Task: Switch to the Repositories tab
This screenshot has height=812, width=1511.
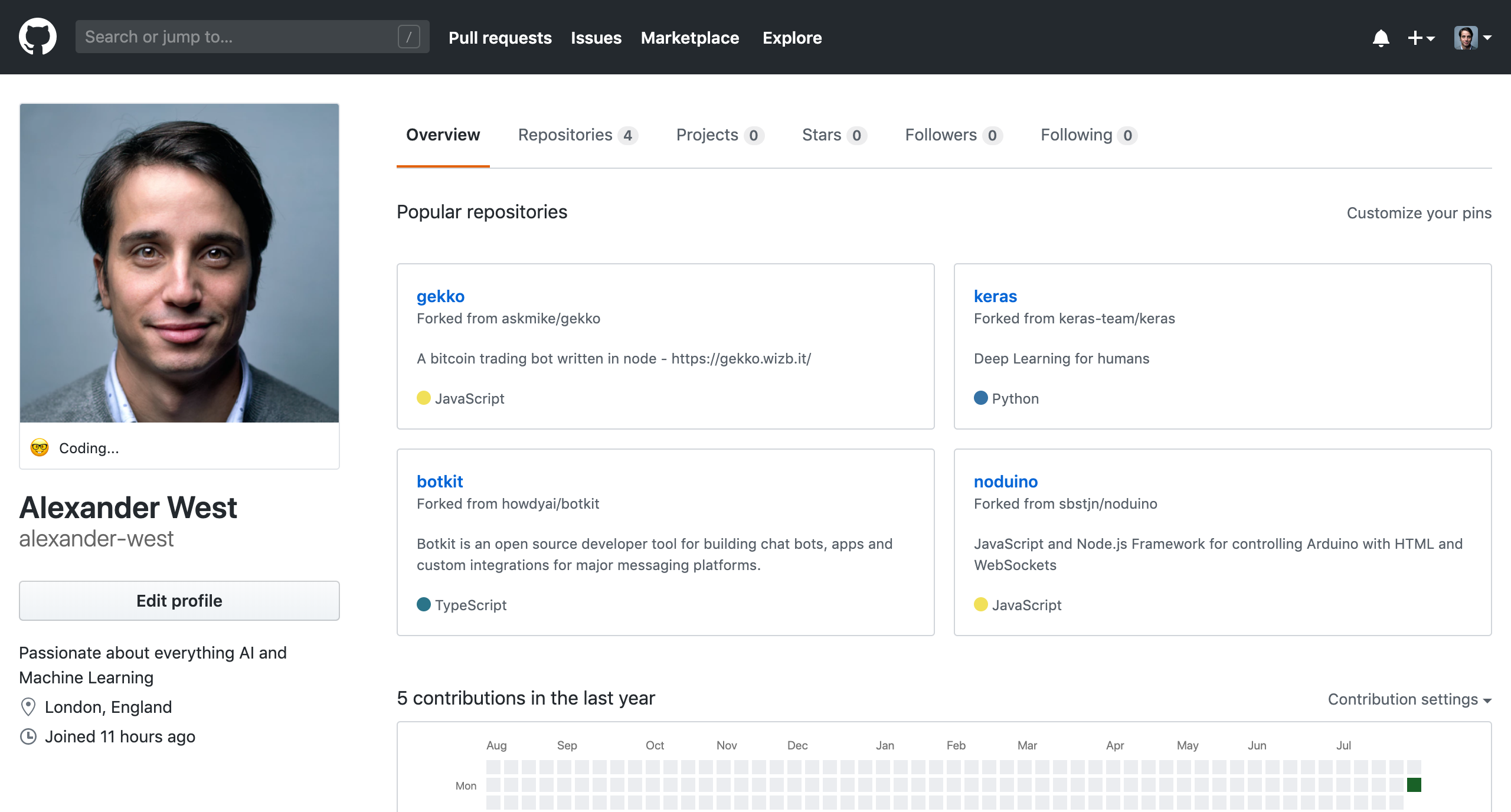Action: pyautogui.click(x=565, y=135)
